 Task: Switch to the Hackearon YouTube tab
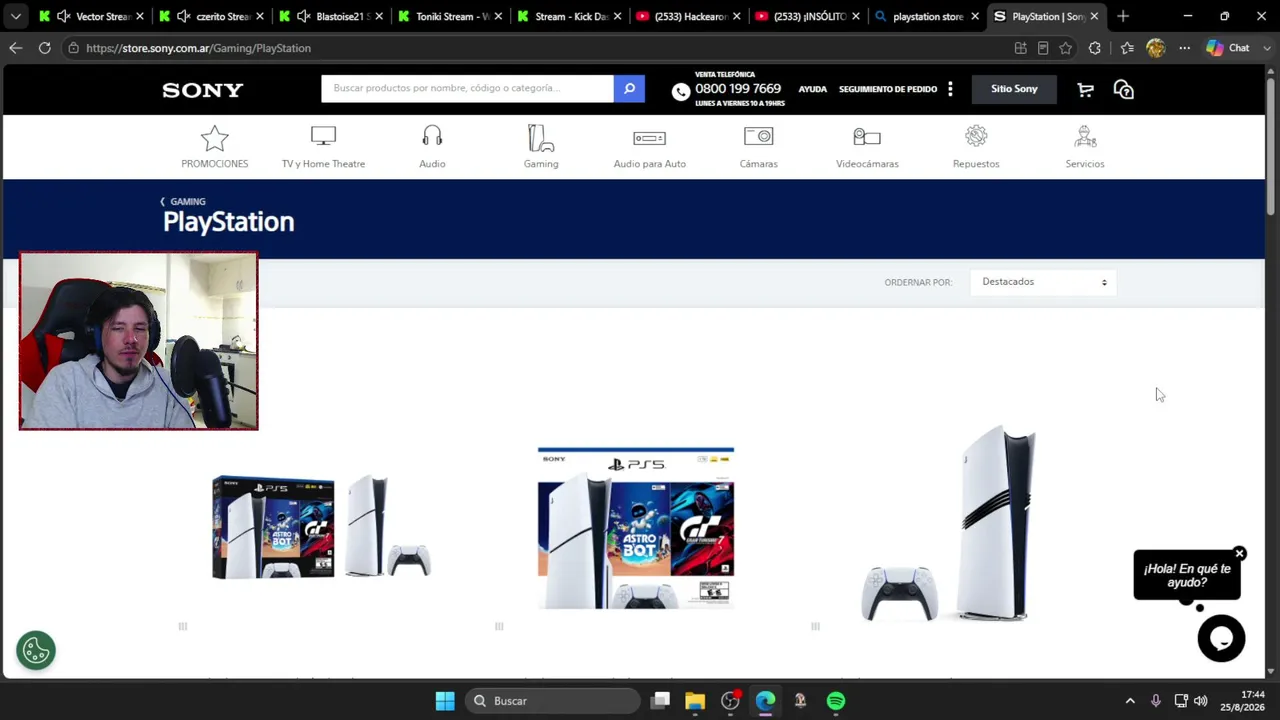tap(688, 16)
